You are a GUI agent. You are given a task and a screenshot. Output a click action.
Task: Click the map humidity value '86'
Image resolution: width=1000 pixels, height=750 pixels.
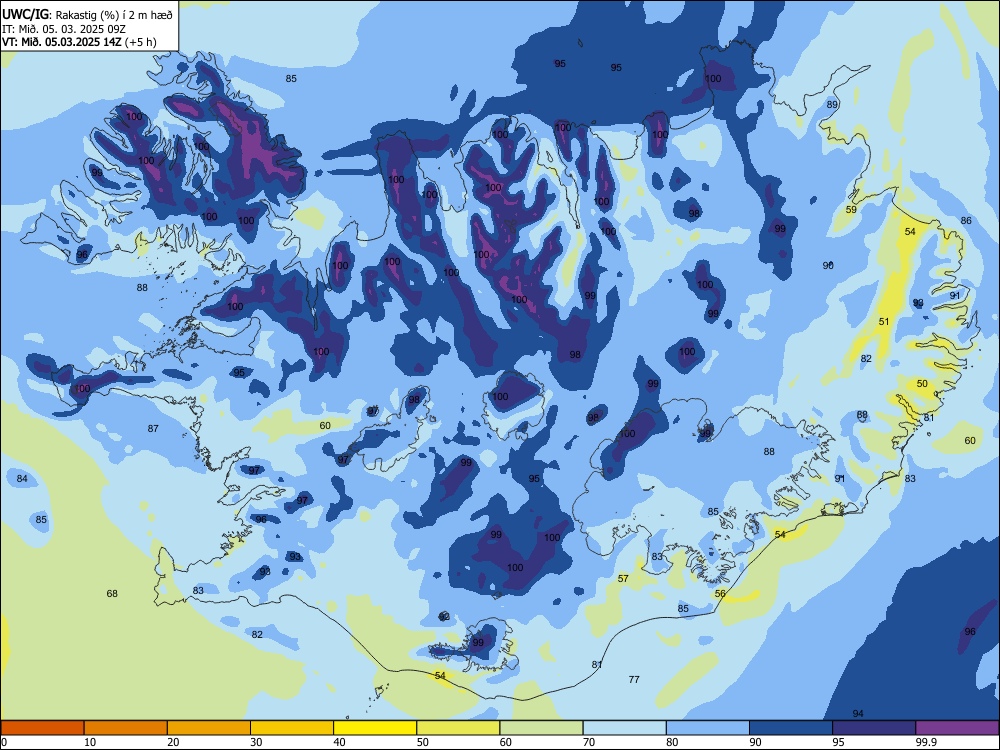click(x=966, y=221)
